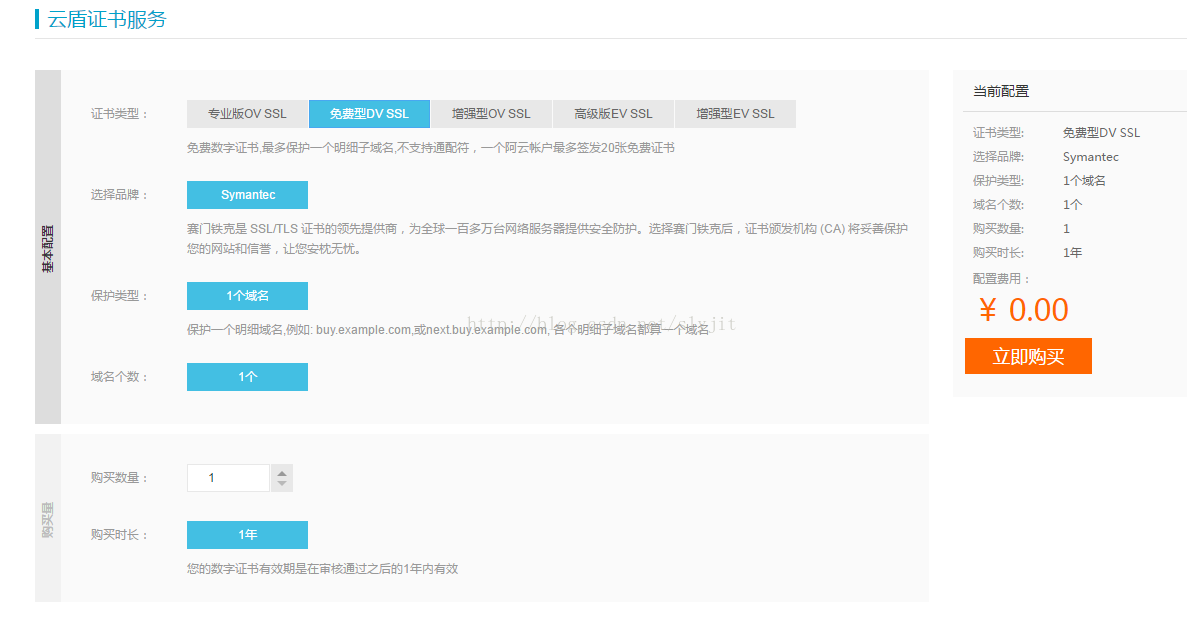The height and width of the screenshot is (627, 1187).
Task: Click the 当前配置 panel header
Action: 1001,92
